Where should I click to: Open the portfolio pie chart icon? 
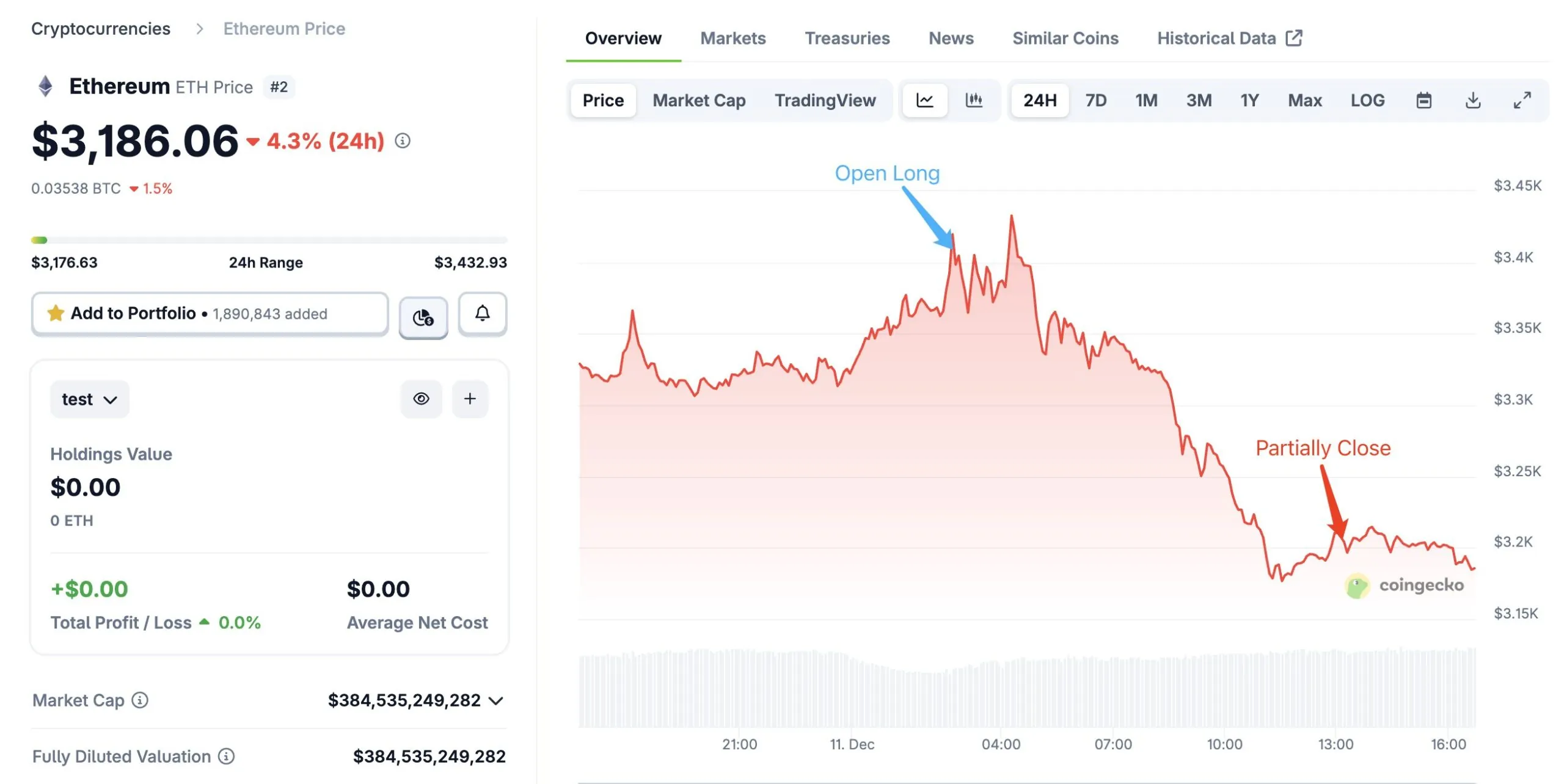[423, 318]
